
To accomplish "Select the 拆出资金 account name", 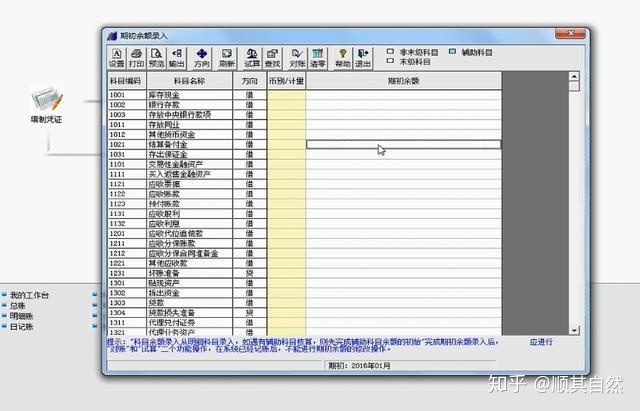I will point(164,293).
